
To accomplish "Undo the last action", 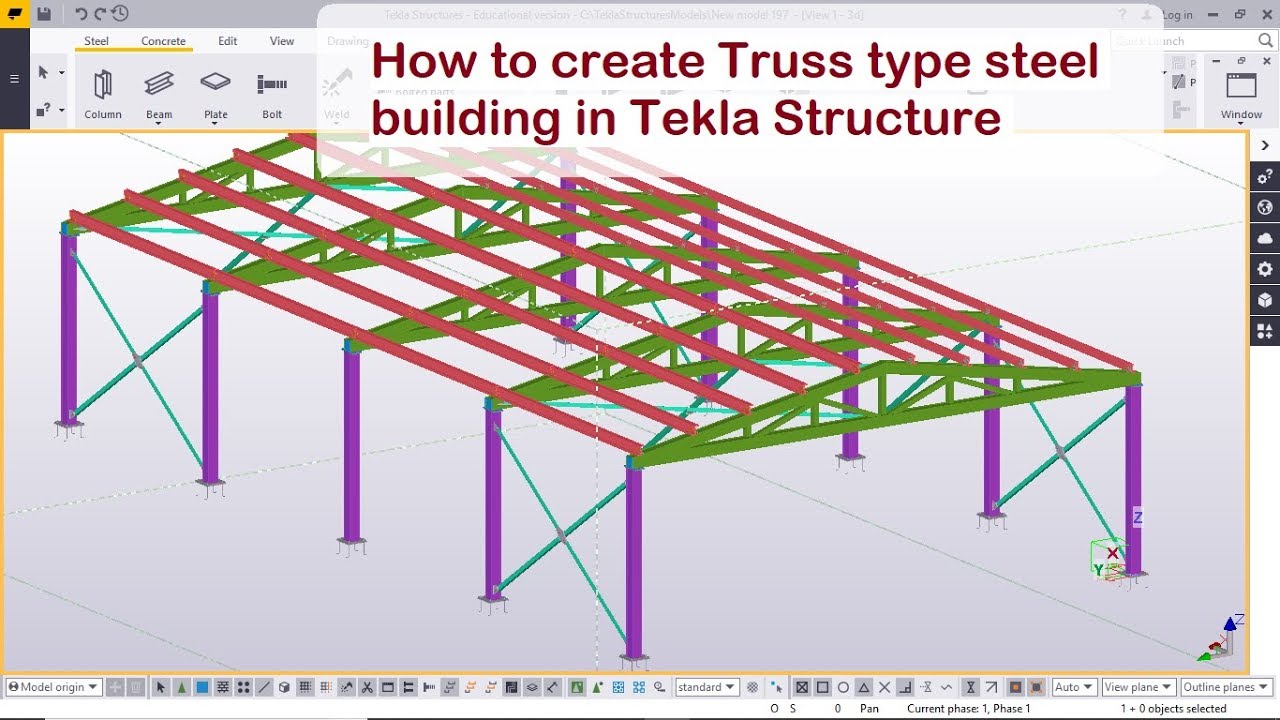I will click(81, 14).
